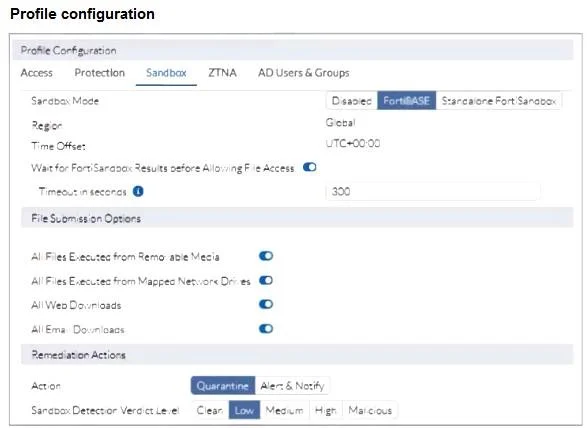
Task: Select Standalone FortiSandbox mode
Action: pyautogui.click(x=499, y=101)
